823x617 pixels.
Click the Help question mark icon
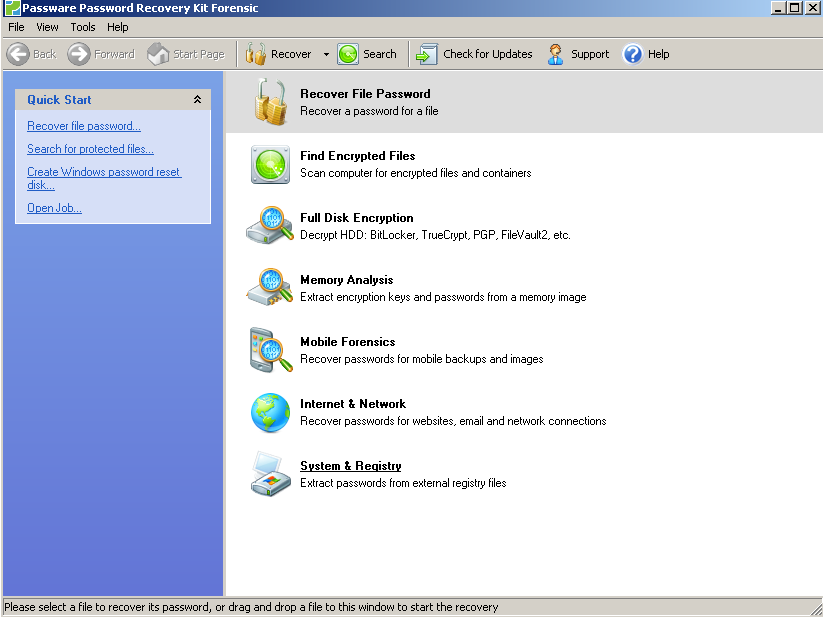632,54
